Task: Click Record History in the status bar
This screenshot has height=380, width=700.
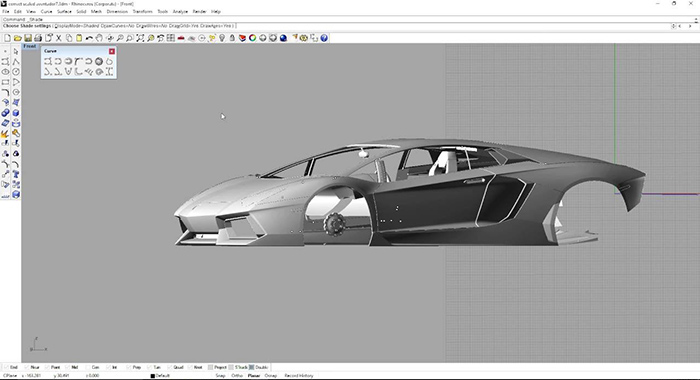Action: coord(299,376)
